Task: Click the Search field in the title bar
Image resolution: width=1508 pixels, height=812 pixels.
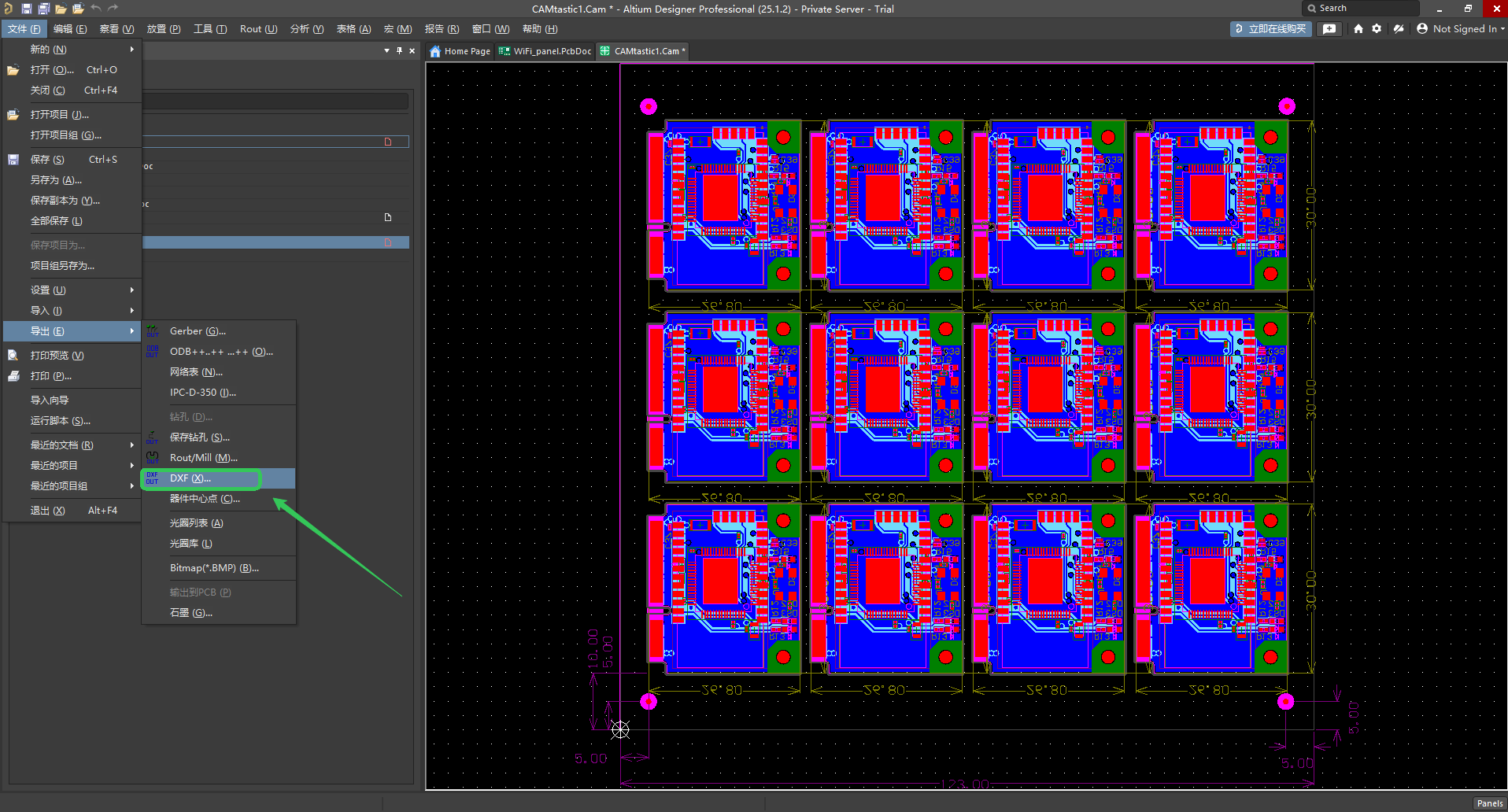Action: pyautogui.click(x=1361, y=9)
